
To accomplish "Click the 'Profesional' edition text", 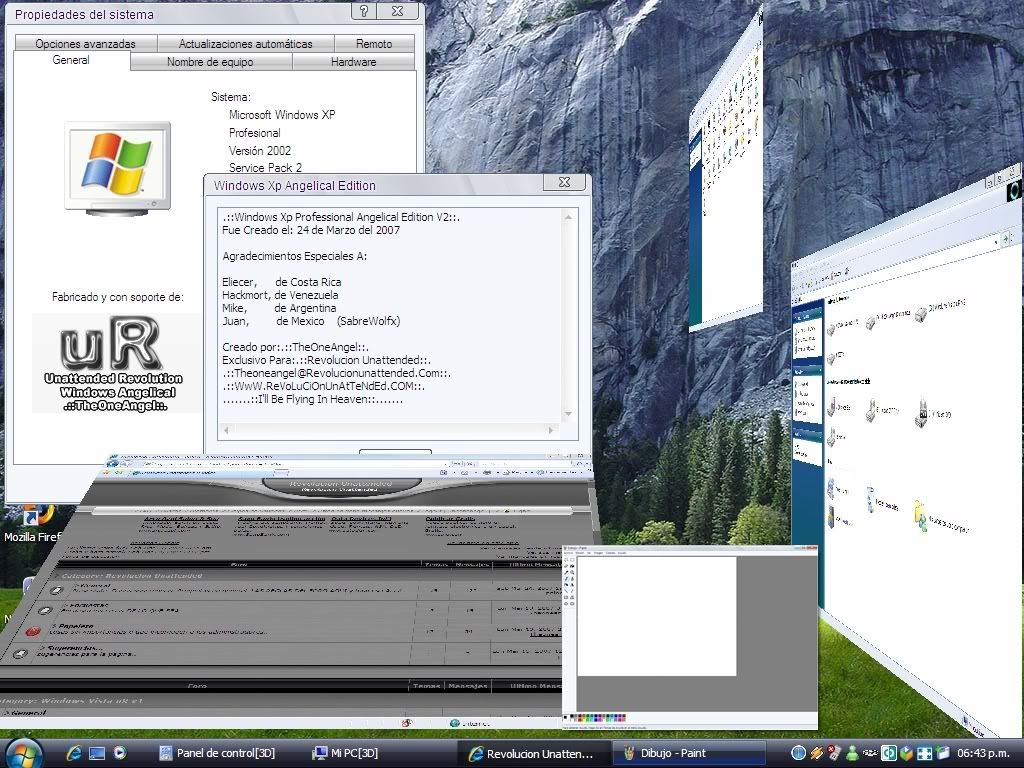I will pos(255,133).
